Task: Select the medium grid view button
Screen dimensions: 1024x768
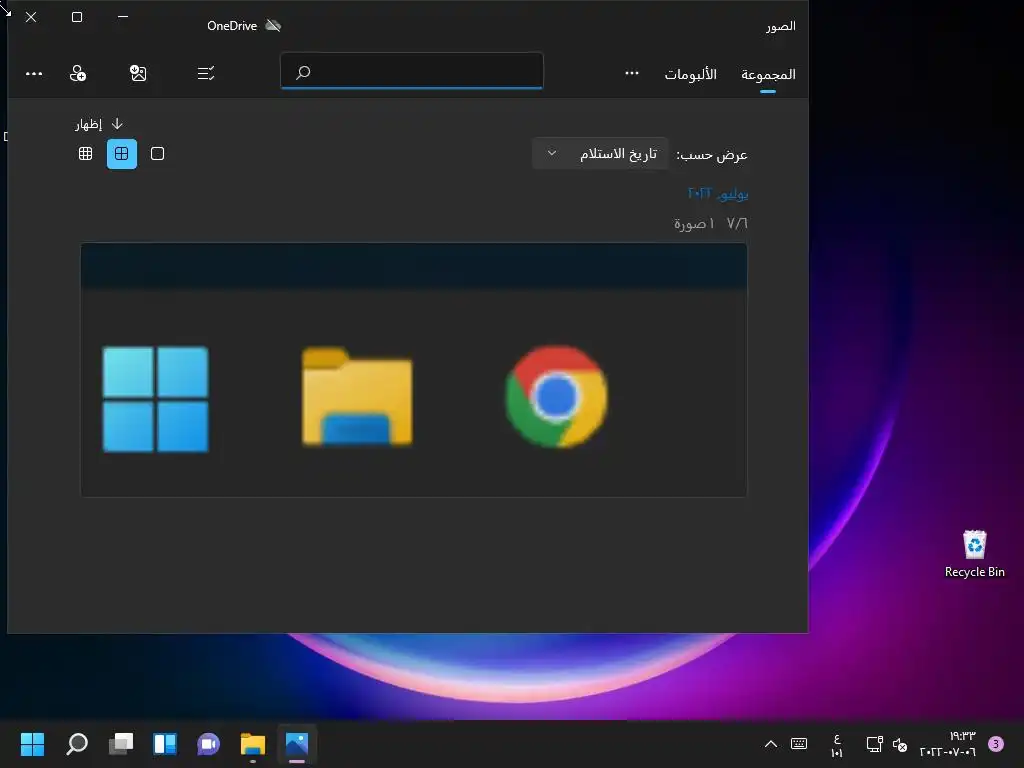Action: (x=122, y=153)
